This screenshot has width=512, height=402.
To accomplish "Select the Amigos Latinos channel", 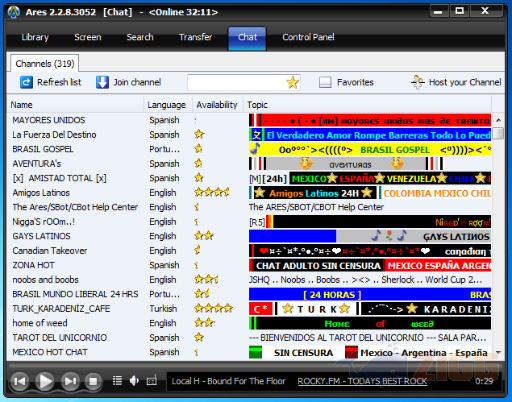I will coord(41,193).
